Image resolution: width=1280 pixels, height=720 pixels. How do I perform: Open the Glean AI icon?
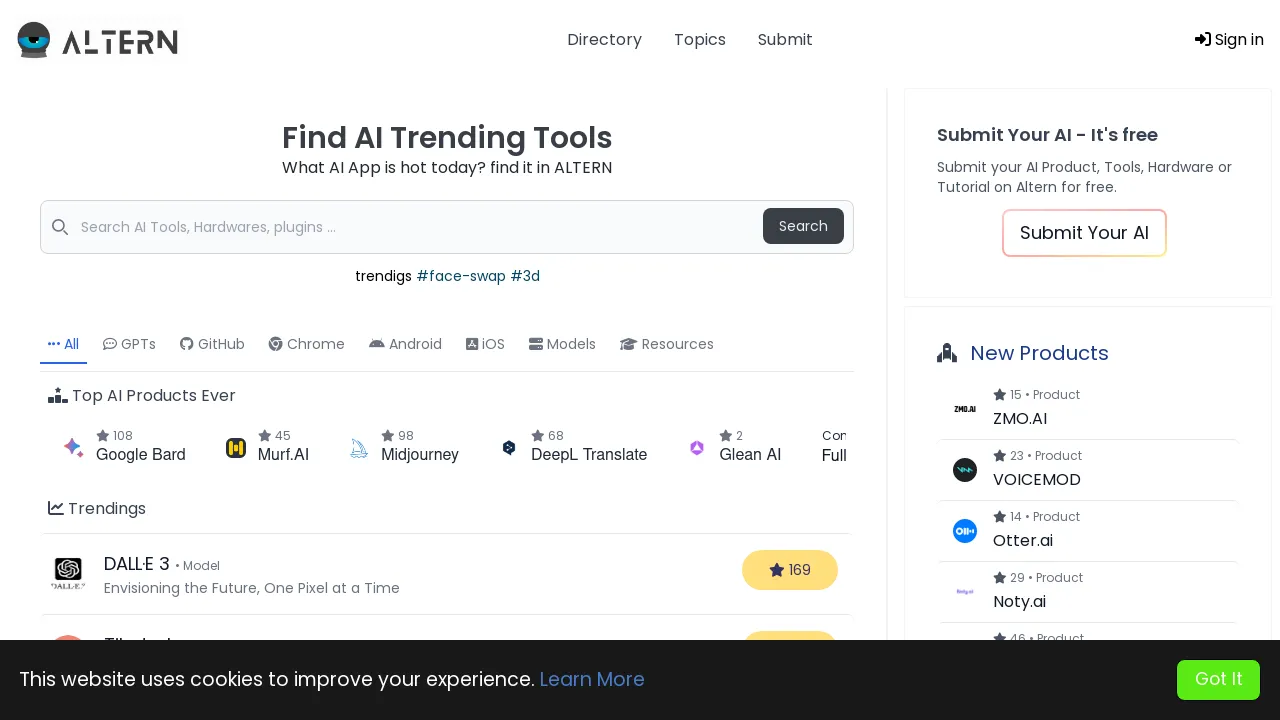point(697,448)
